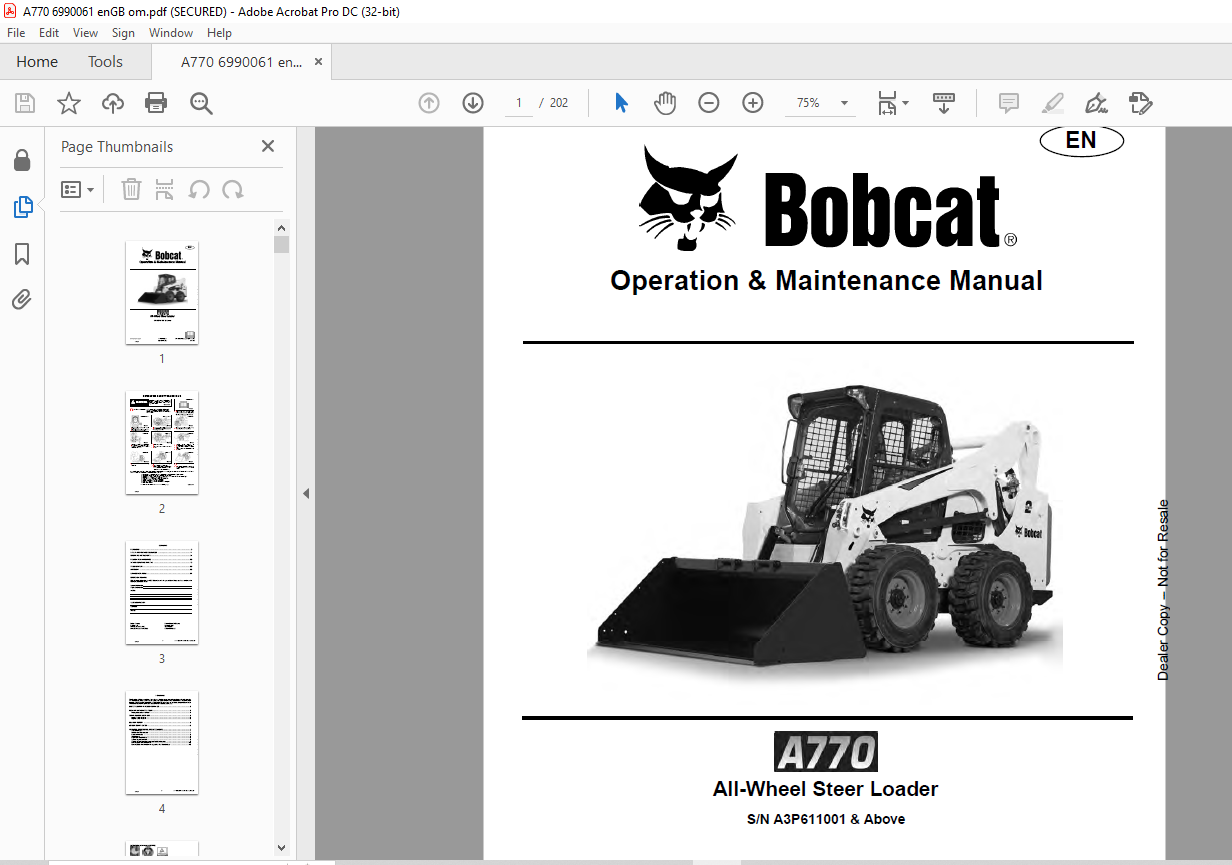
Task: Select the Highlight text tool
Action: (x=1053, y=103)
